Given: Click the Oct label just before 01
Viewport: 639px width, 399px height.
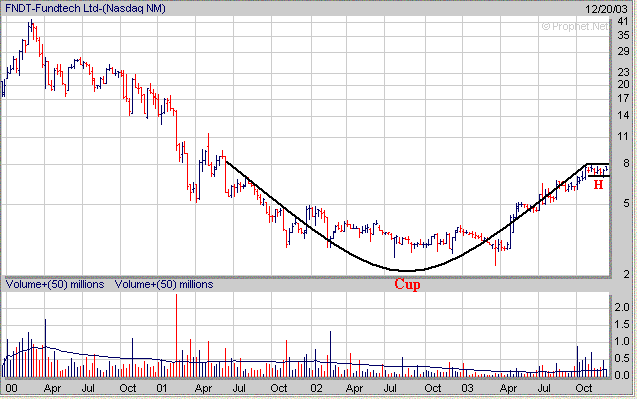Looking at the screenshot, I should (x=128, y=388).
